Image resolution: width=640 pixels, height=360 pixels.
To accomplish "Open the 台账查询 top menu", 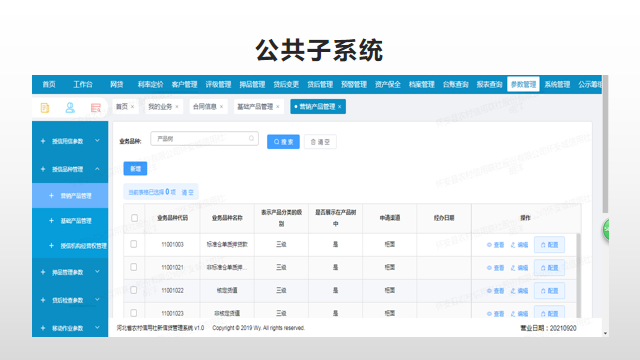I will tap(456, 84).
